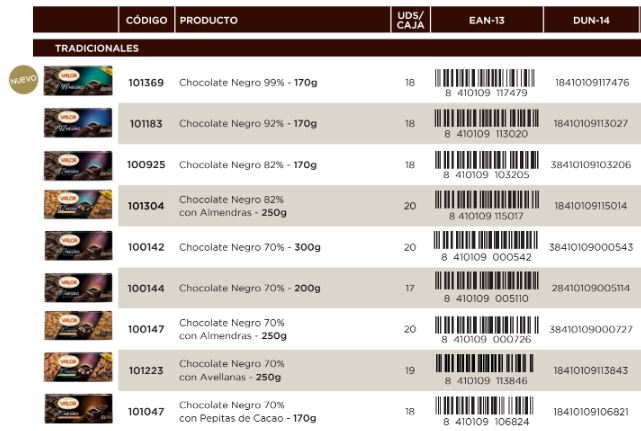Open the 82% con Almendras package thumbnail

click(78, 206)
